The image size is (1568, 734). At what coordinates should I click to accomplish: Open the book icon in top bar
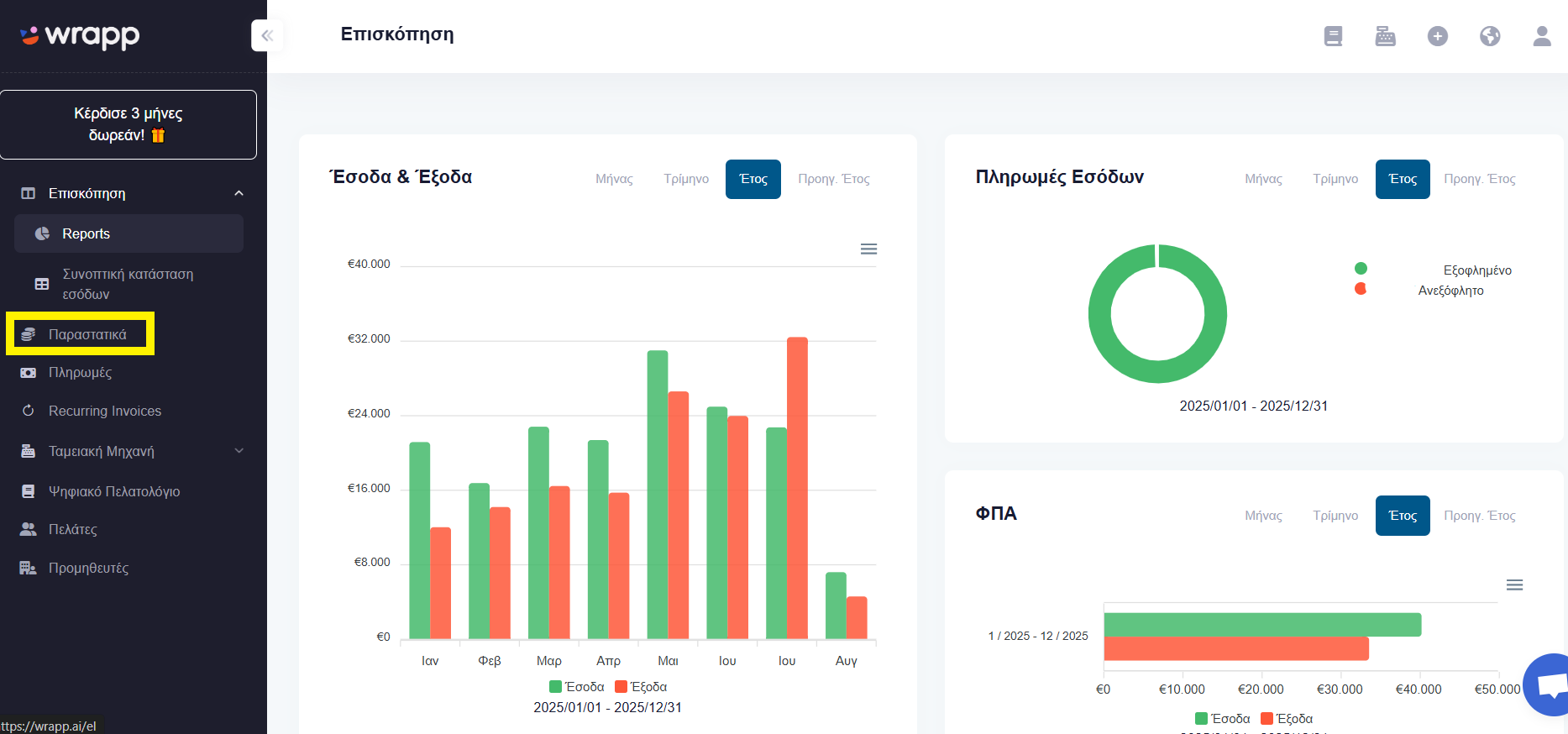[1333, 36]
